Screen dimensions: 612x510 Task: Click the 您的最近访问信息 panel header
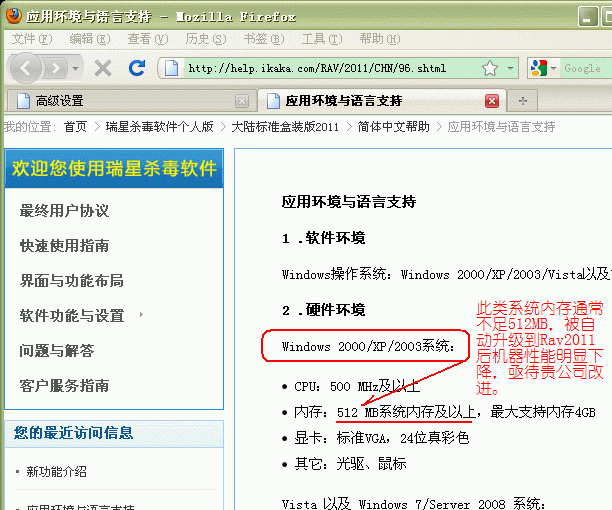pos(114,433)
